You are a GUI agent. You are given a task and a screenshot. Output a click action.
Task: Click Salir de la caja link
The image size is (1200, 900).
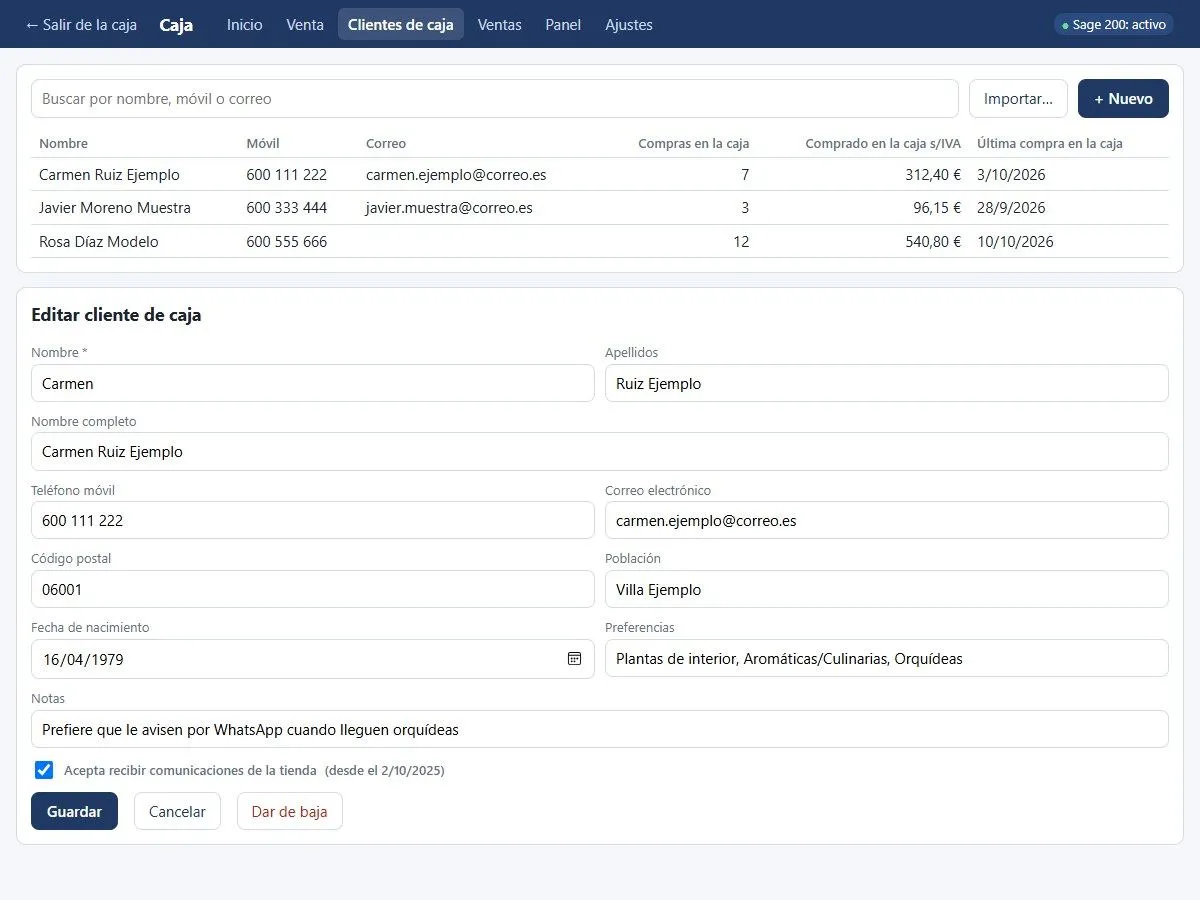pyautogui.click(x=81, y=25)
